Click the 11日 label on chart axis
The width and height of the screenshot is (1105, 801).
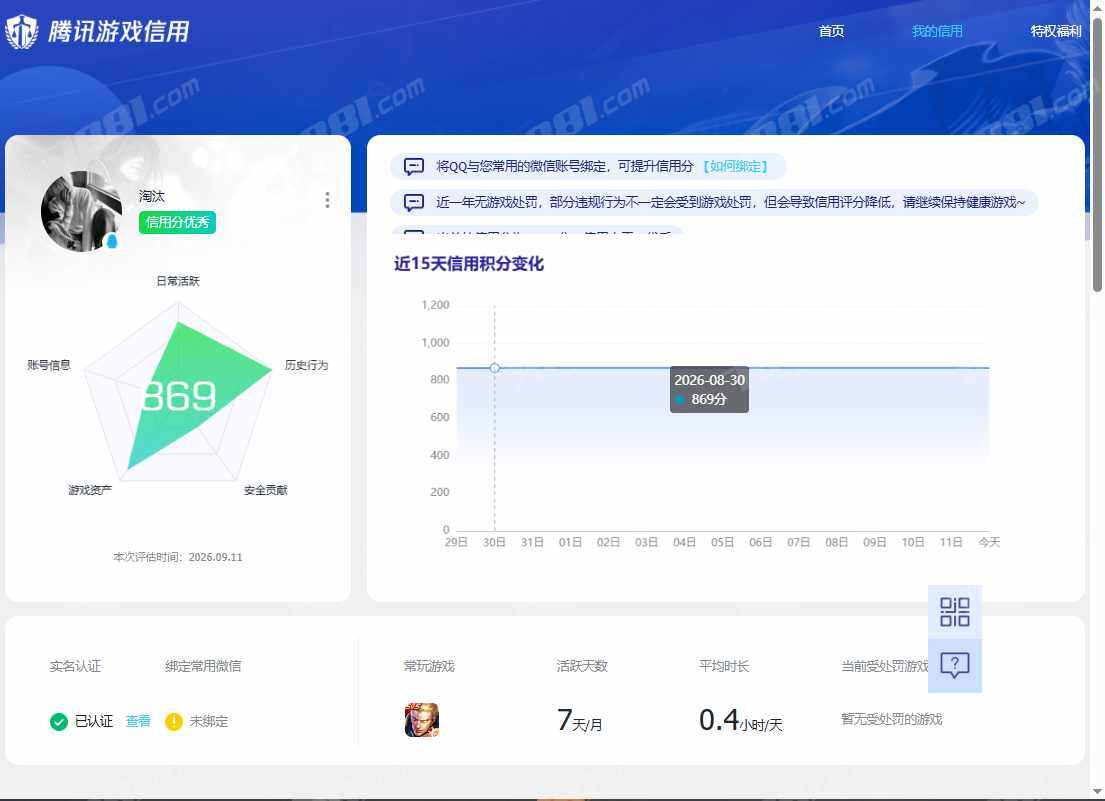tap(951, 542)
